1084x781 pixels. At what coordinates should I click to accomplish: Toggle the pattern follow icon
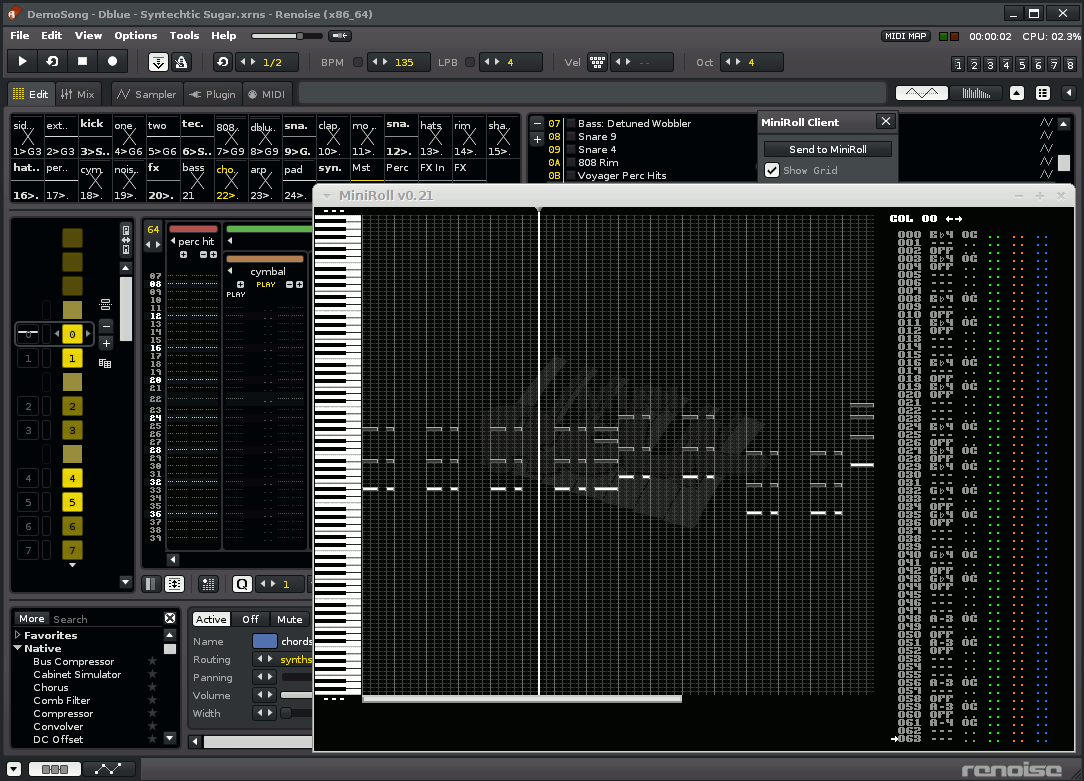158,62
